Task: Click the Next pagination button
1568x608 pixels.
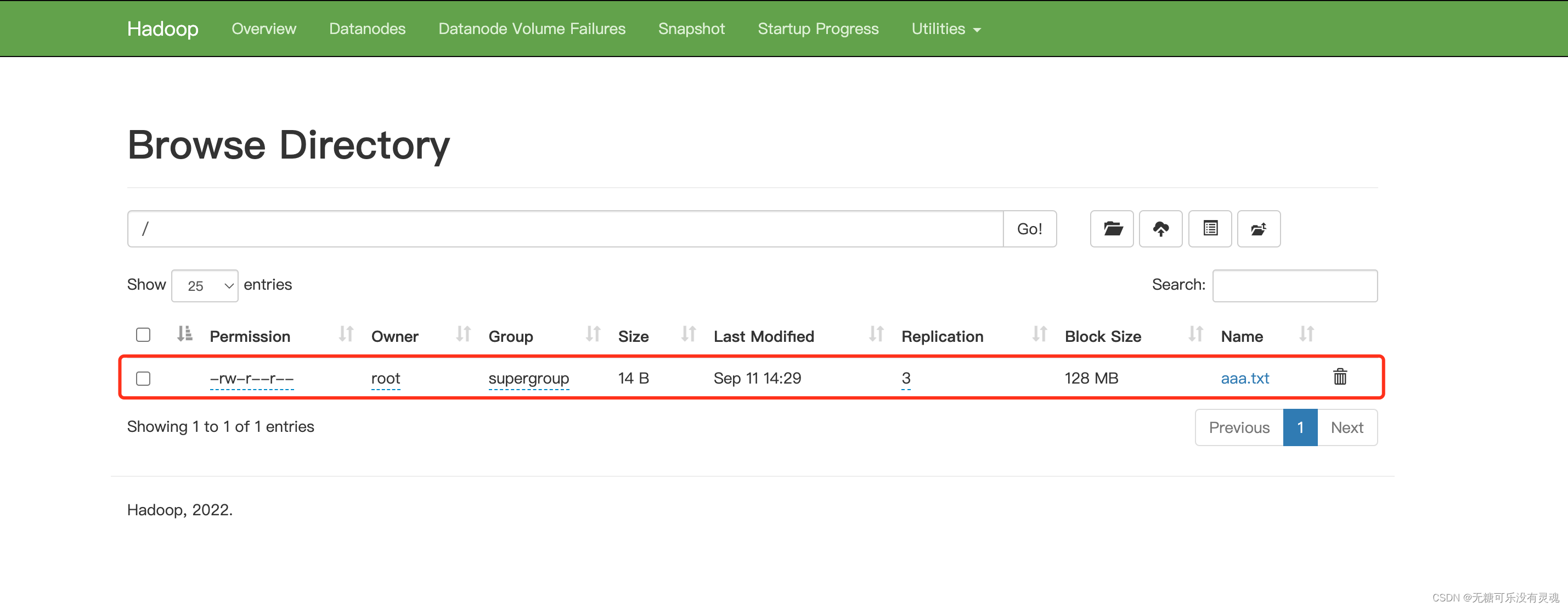Action: [1346, 427]
